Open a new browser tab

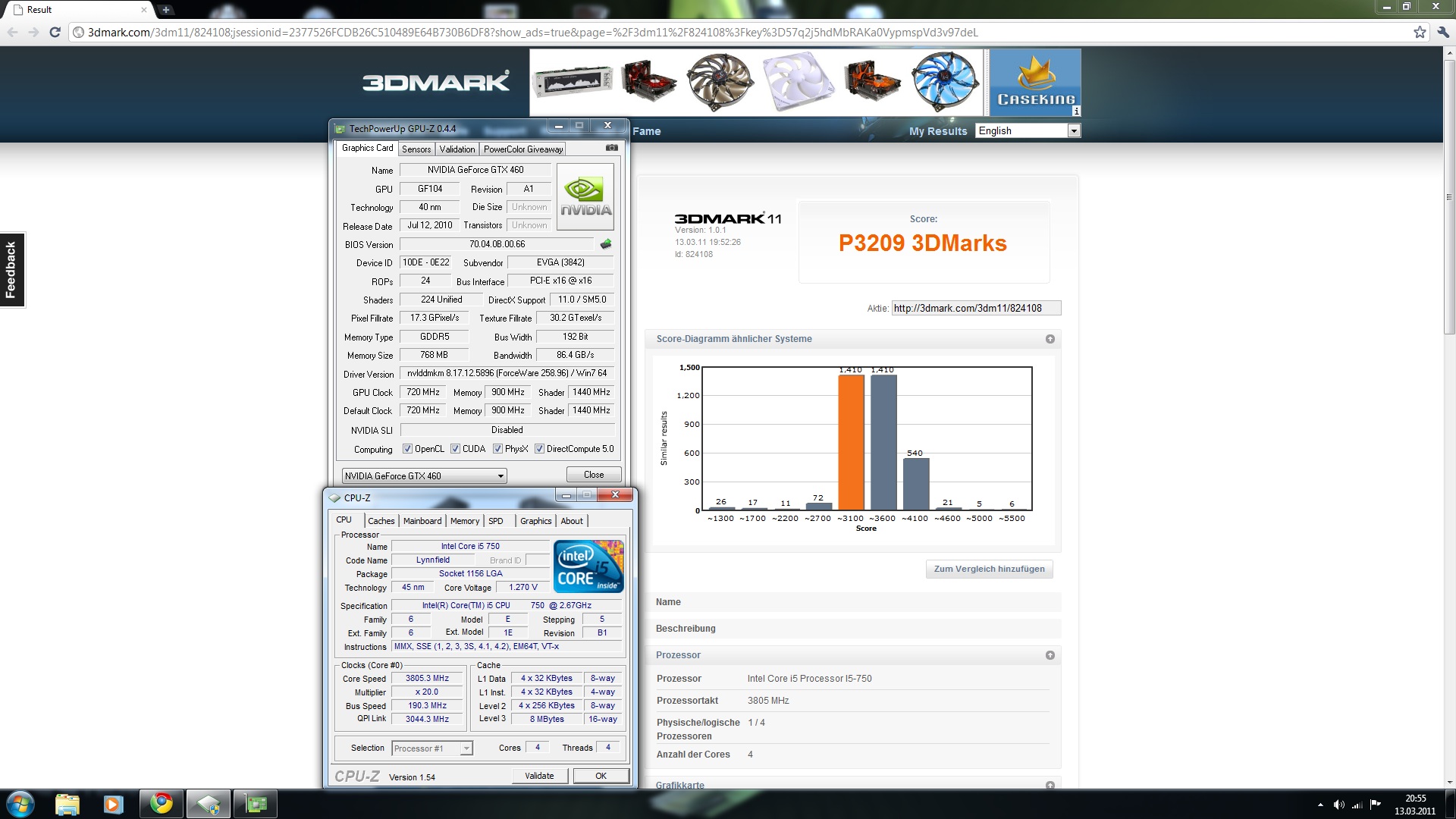pyautogui.click(x=166, y=9)
